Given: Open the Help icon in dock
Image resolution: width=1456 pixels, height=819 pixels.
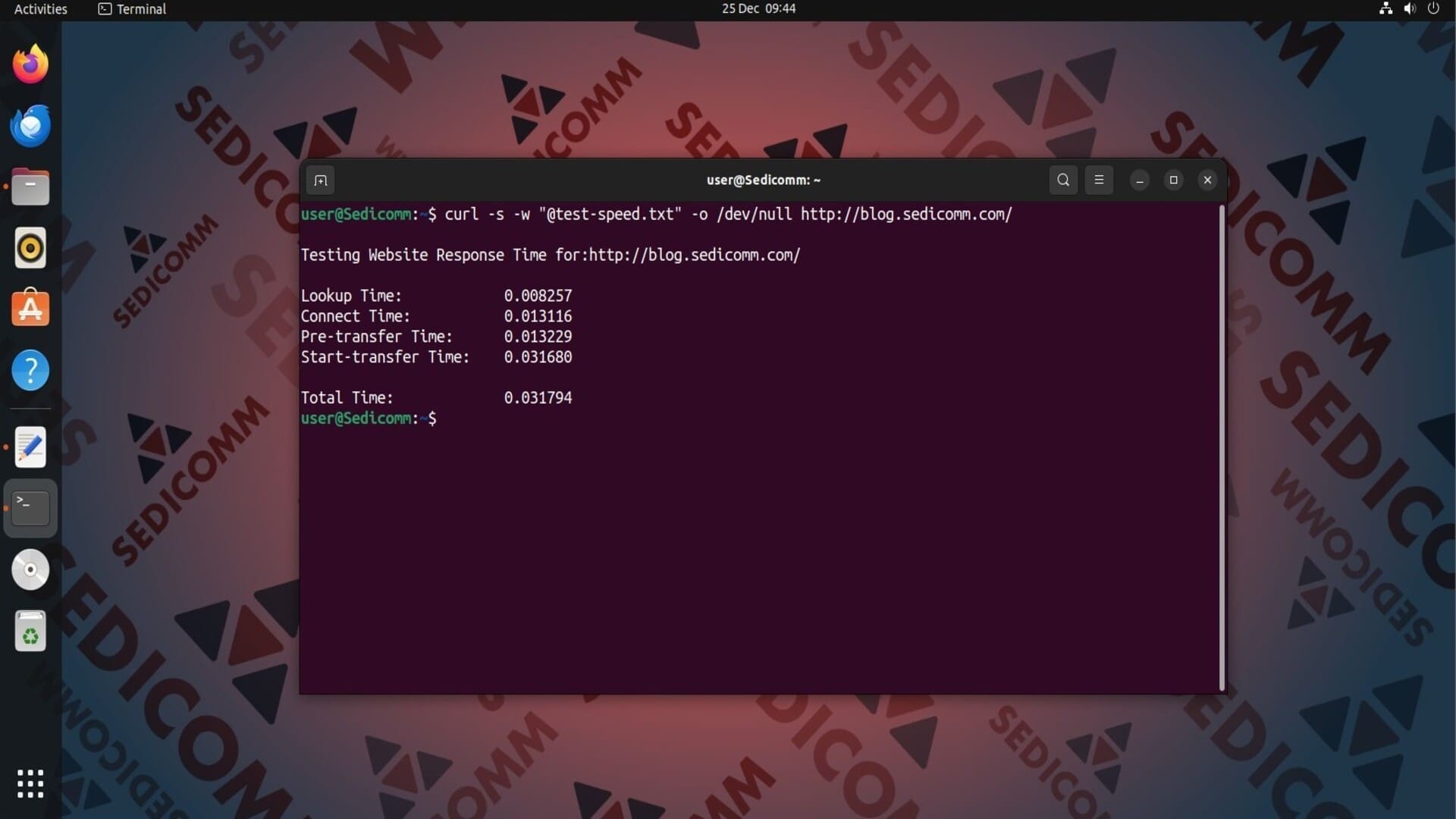Looking at the screenshot, I should (x=30, y=370).
